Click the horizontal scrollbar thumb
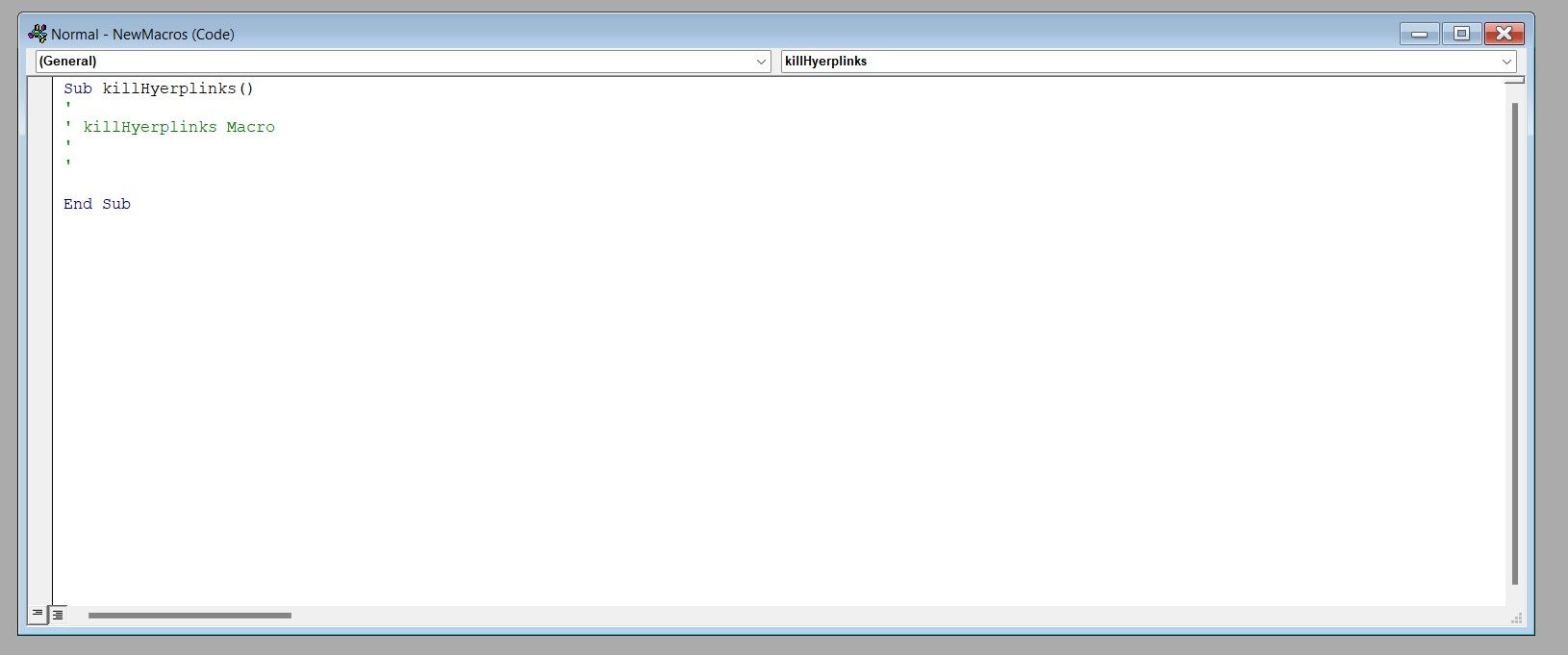Screen dimensions: 1568x655 pyautogui.click(x=190, y=616)
